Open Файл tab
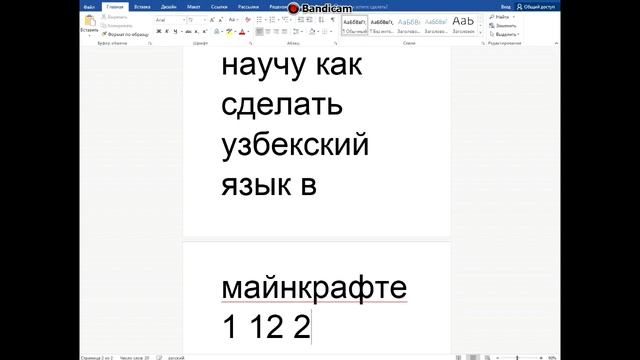Viewport: 640px width, 360px height. 89,7
